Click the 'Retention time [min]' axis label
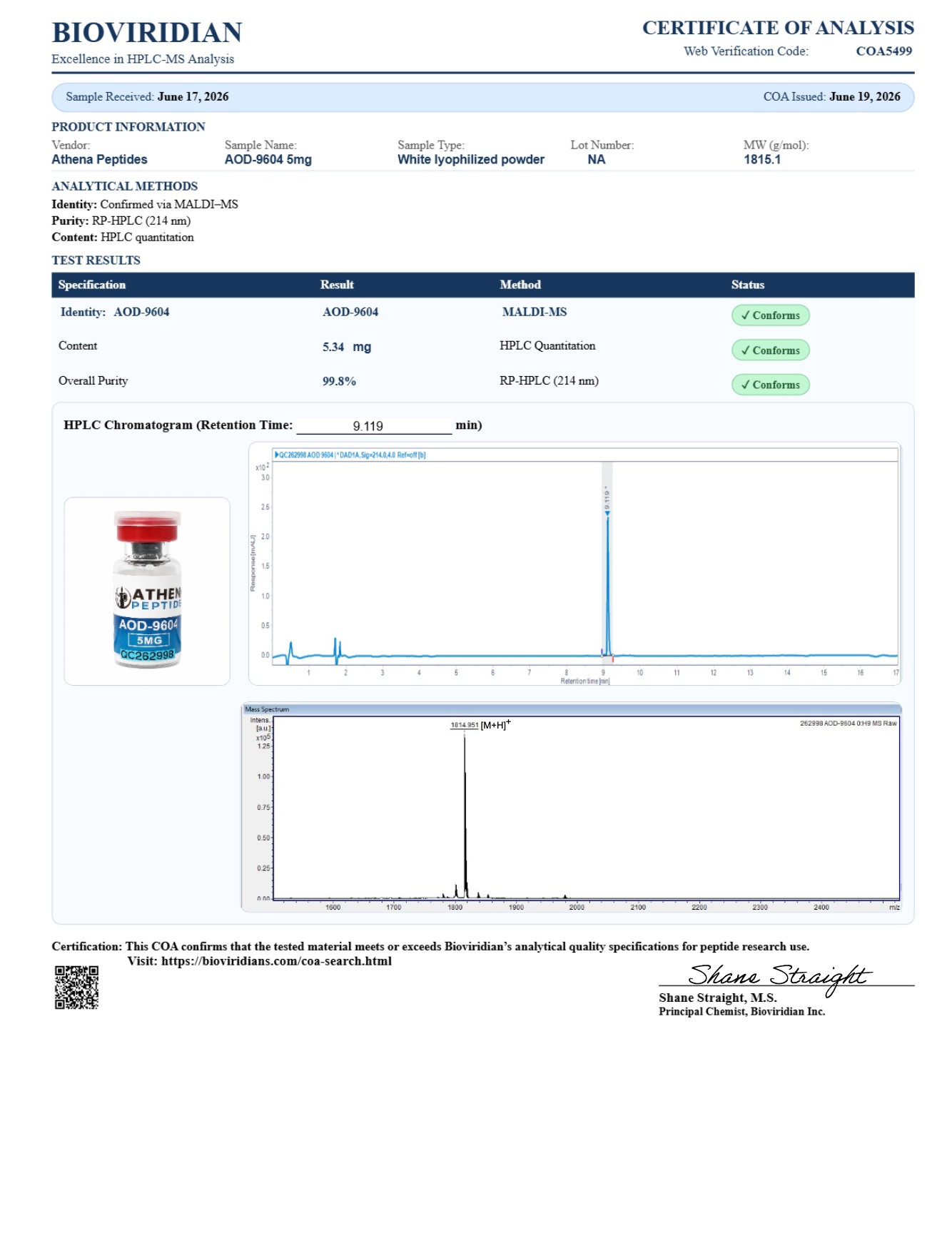The height and width of the screenshot is (1233, 952). [x=585, y=681]
